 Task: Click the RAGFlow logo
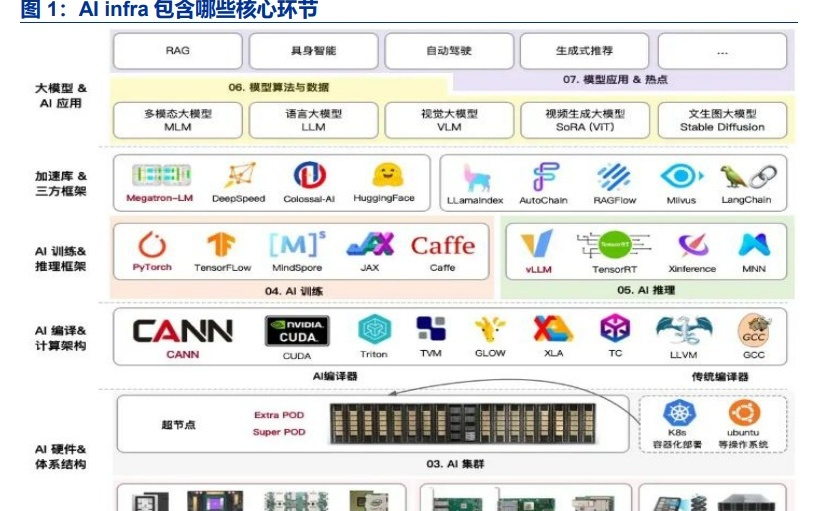tap(614, 177)
